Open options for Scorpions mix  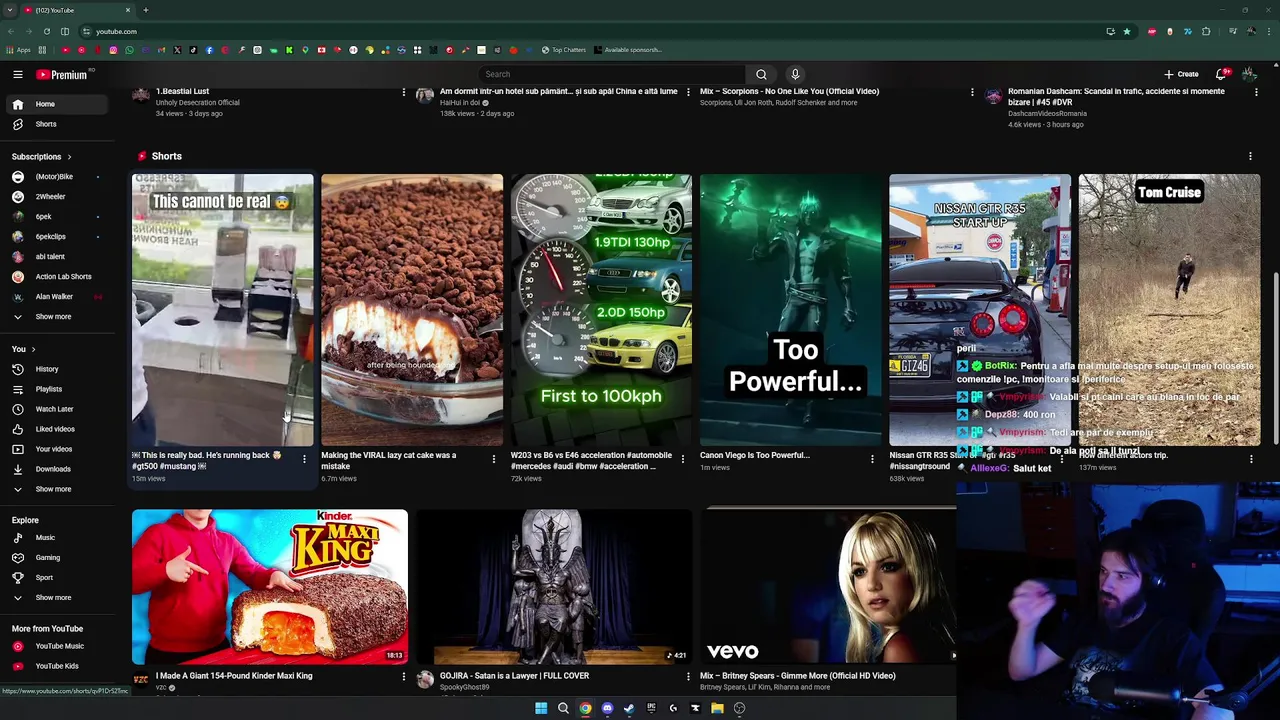point(972,92)
